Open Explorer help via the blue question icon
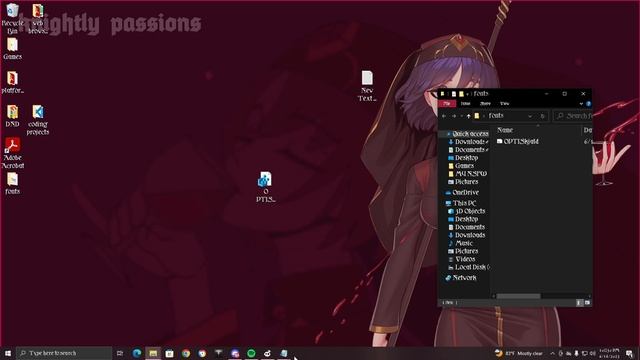Screen dimensions: 640x360 588,104
